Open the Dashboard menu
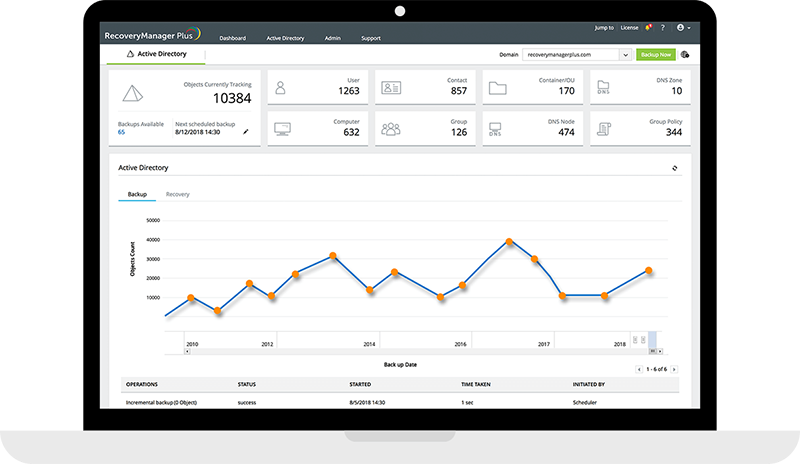The height and width of the screenshot is (464, 800). pos(233,38)
